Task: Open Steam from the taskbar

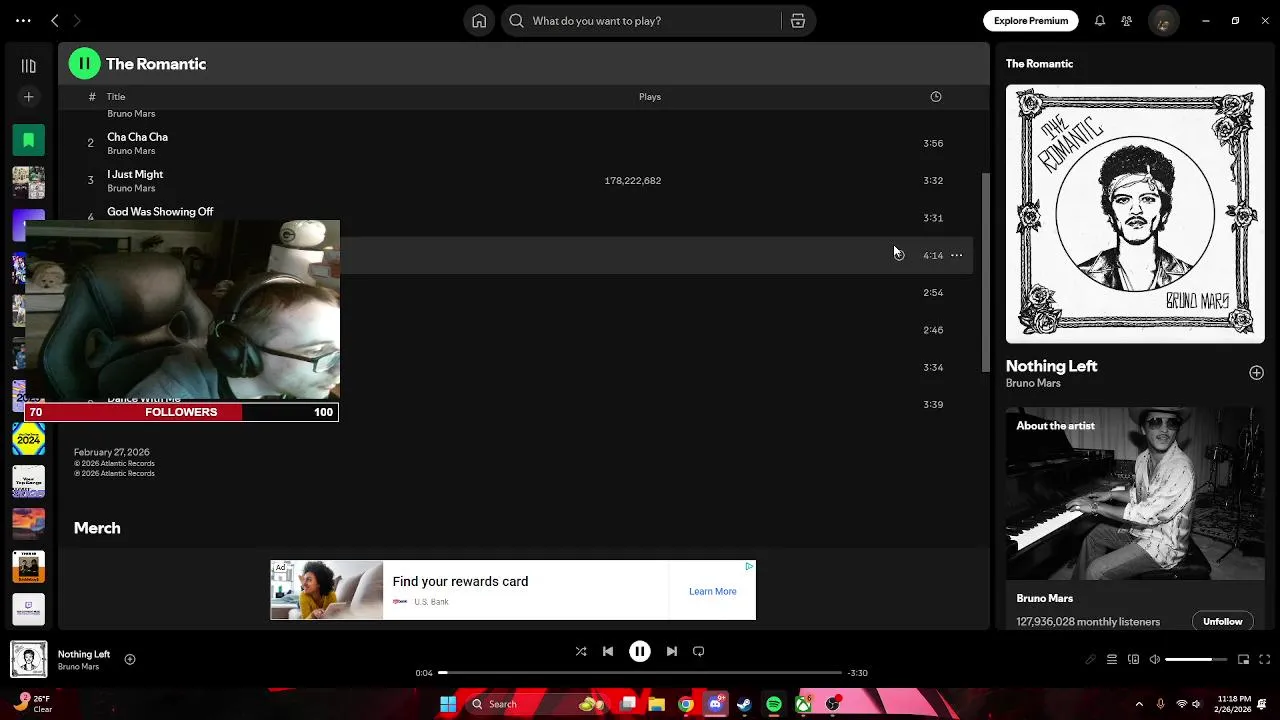Action: (744, 704)
